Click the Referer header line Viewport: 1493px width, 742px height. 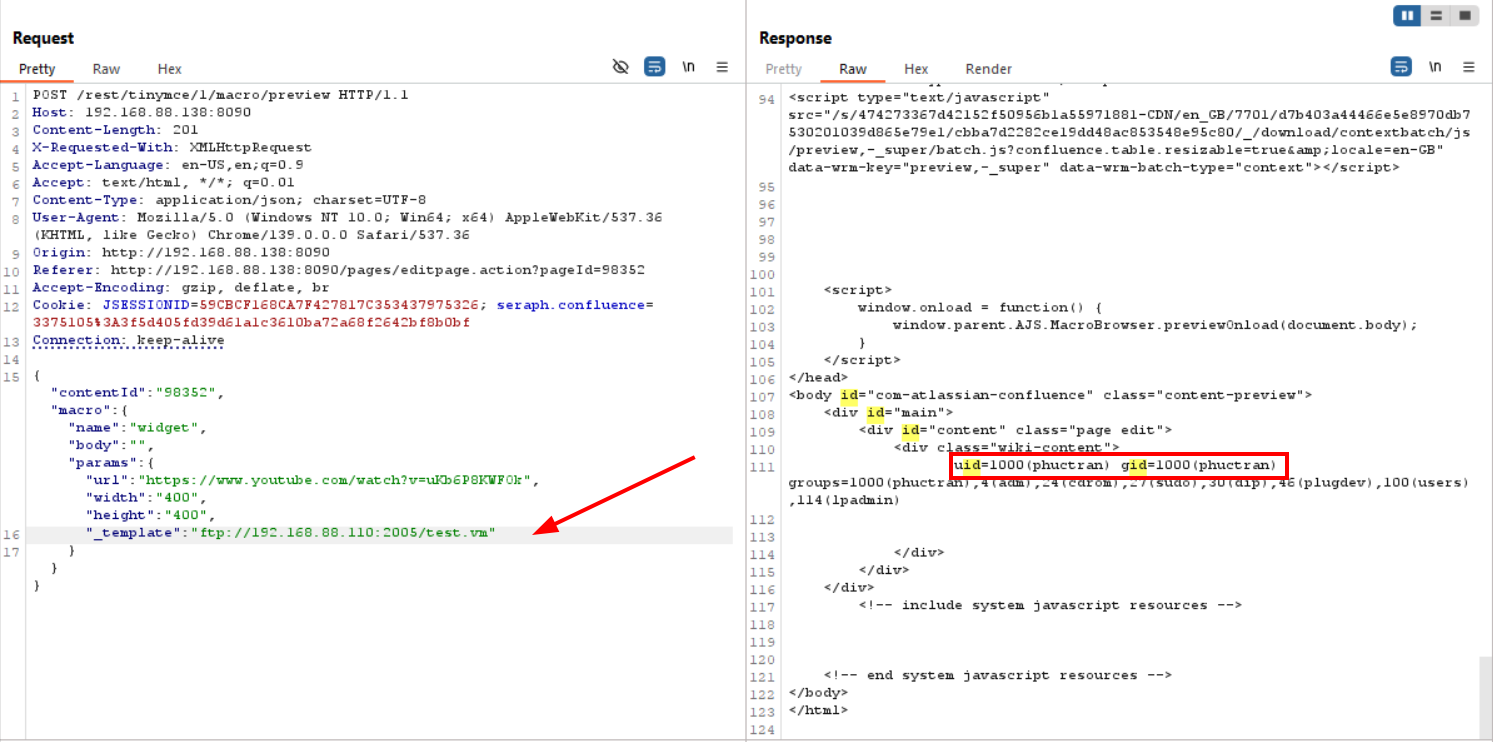click(x=339, y=270)
